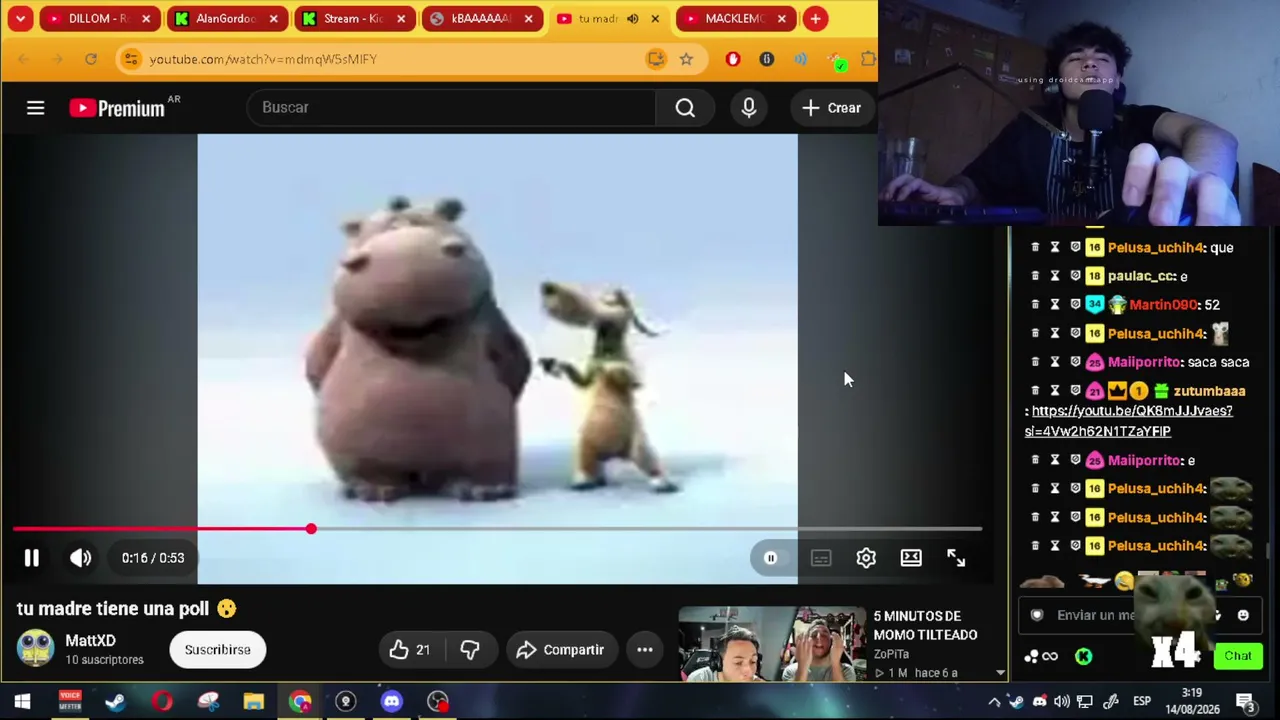Like the video with thumbs up
1280x720 pixels.
point(410,650)
